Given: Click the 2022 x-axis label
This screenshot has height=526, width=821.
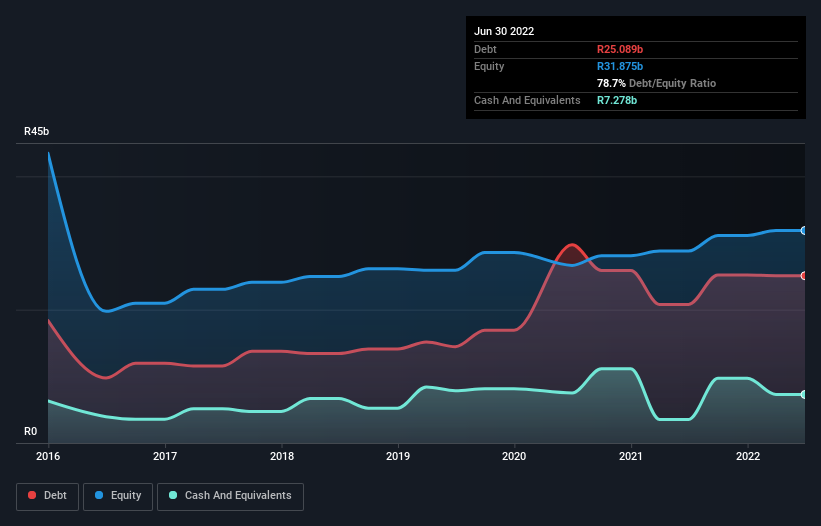Looking at the screenshot, I should (748, 456).
